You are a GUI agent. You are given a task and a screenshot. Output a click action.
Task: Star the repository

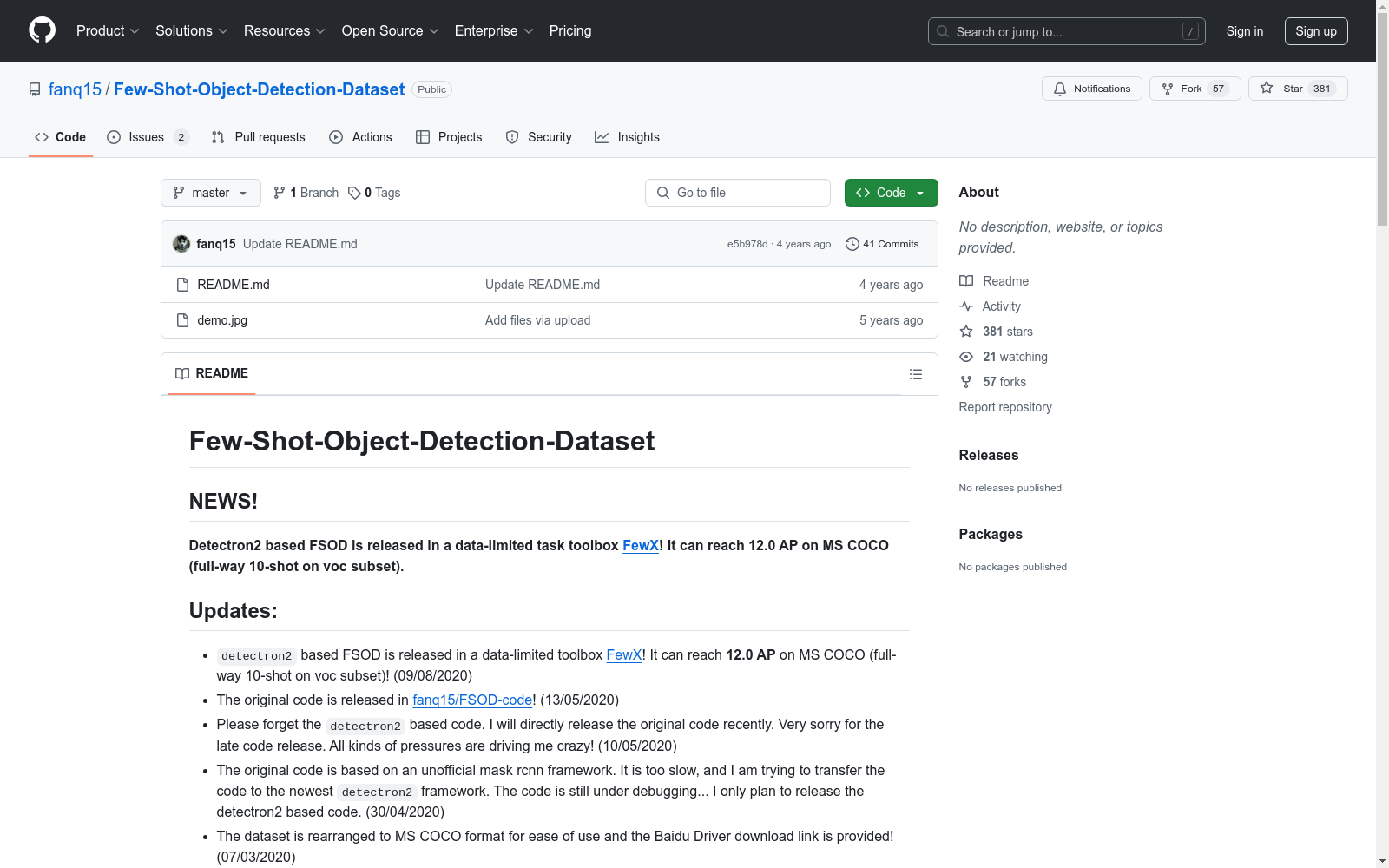(1298, 89)
